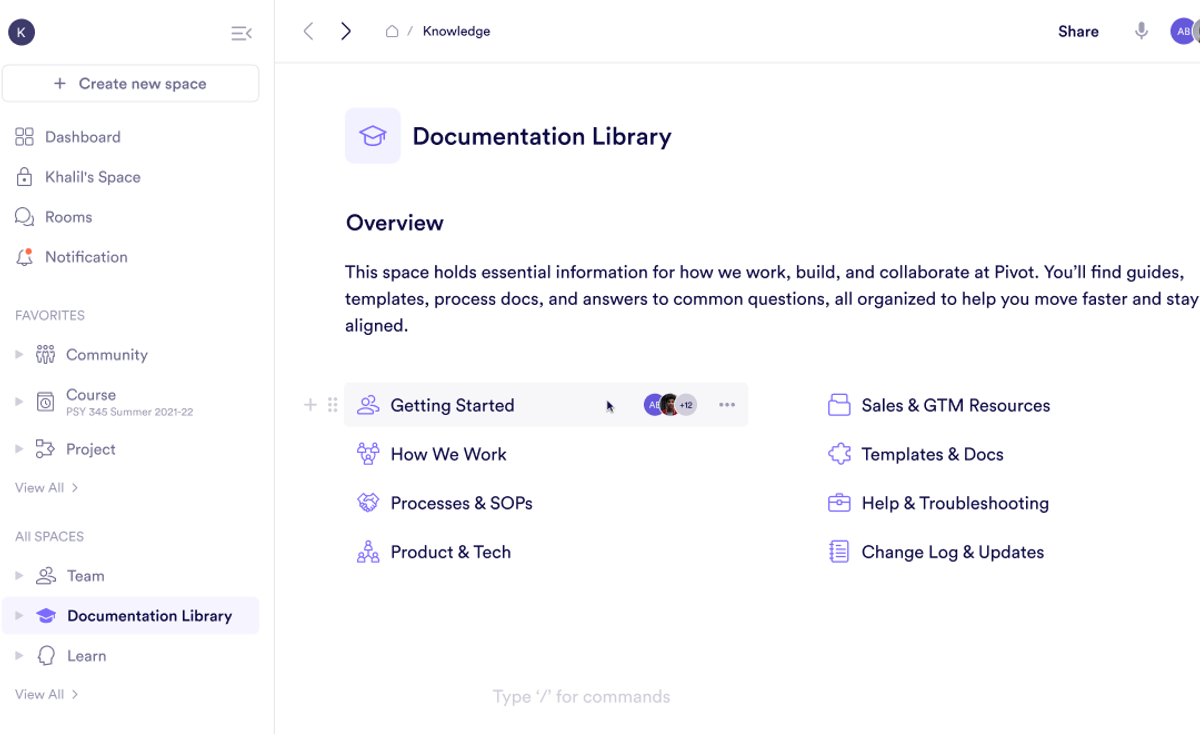
Task: Open the three-dot menu on Getting Started
Action: (727, 405)
